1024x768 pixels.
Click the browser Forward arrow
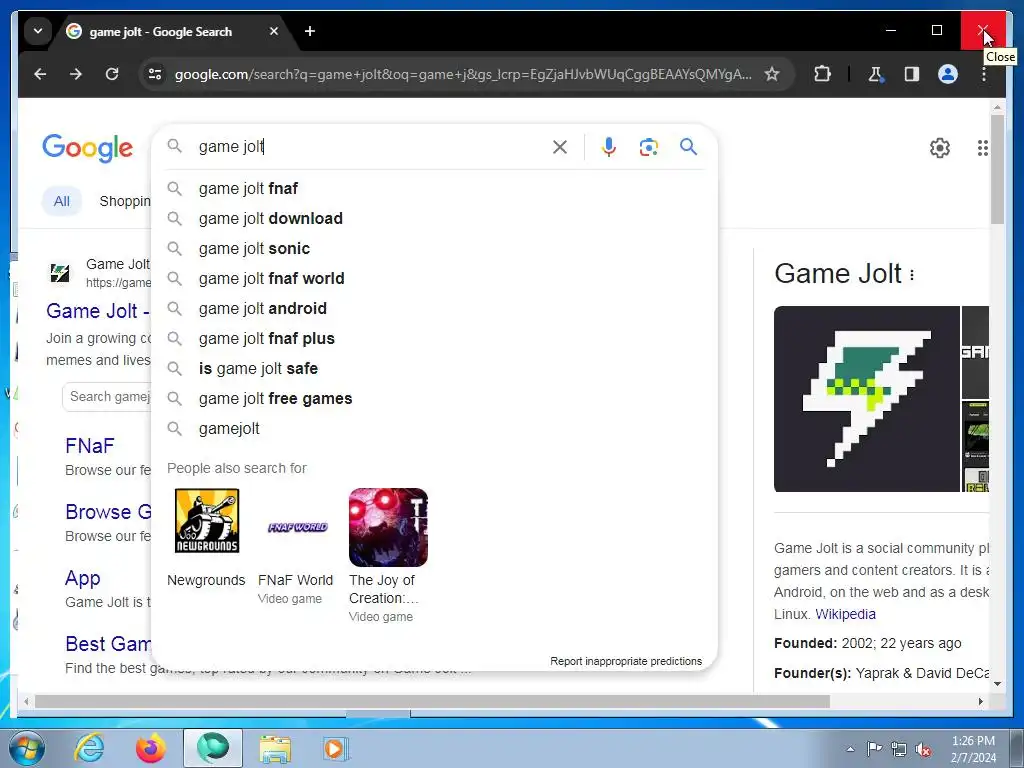click(x=76, y=74)
